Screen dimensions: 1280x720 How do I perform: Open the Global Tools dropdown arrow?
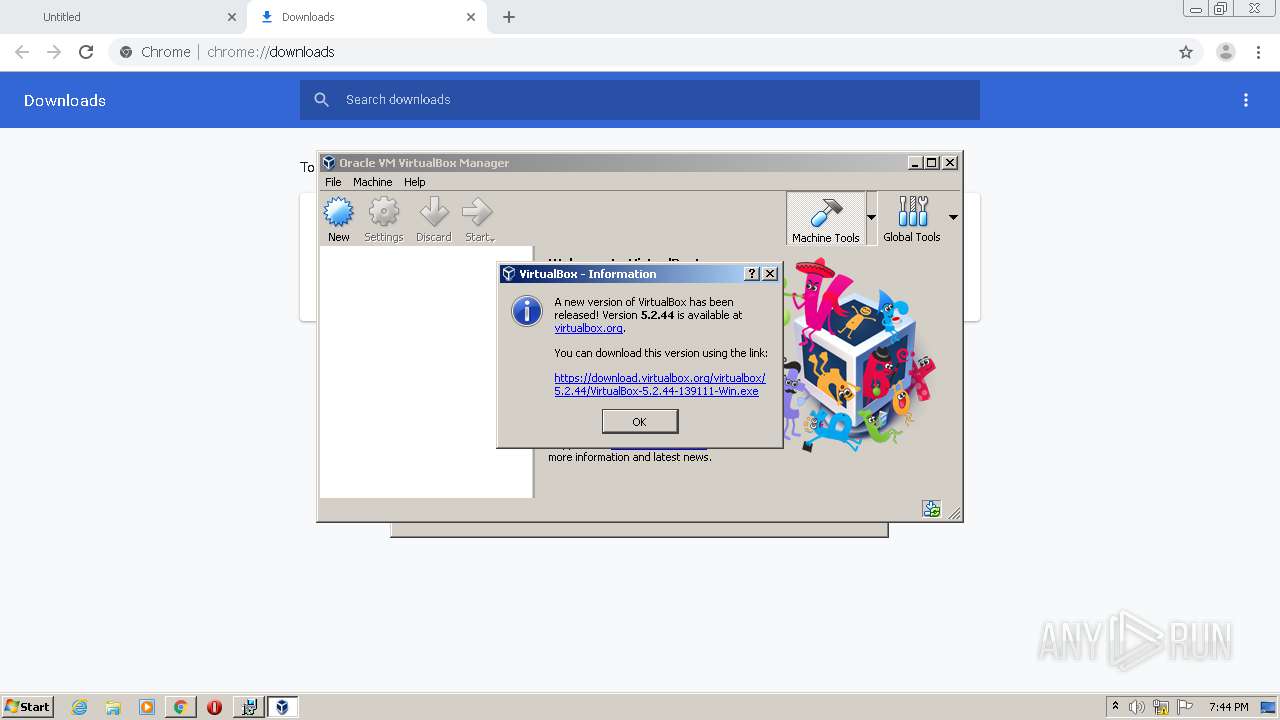coord(953,217)
